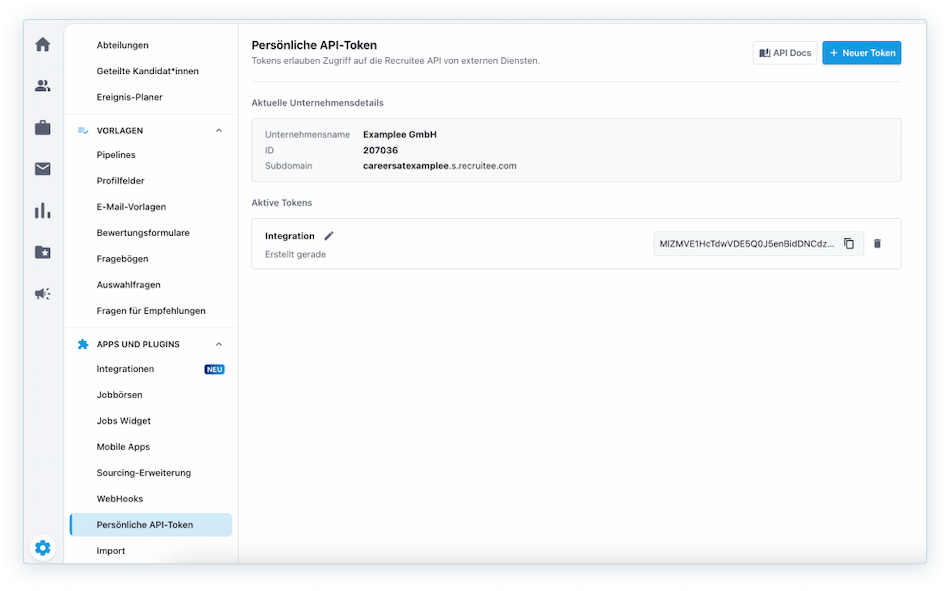Open Jobbörsen in the sidebar
The width and height of the screenshot is (950, 591).
tap(119, 395)
